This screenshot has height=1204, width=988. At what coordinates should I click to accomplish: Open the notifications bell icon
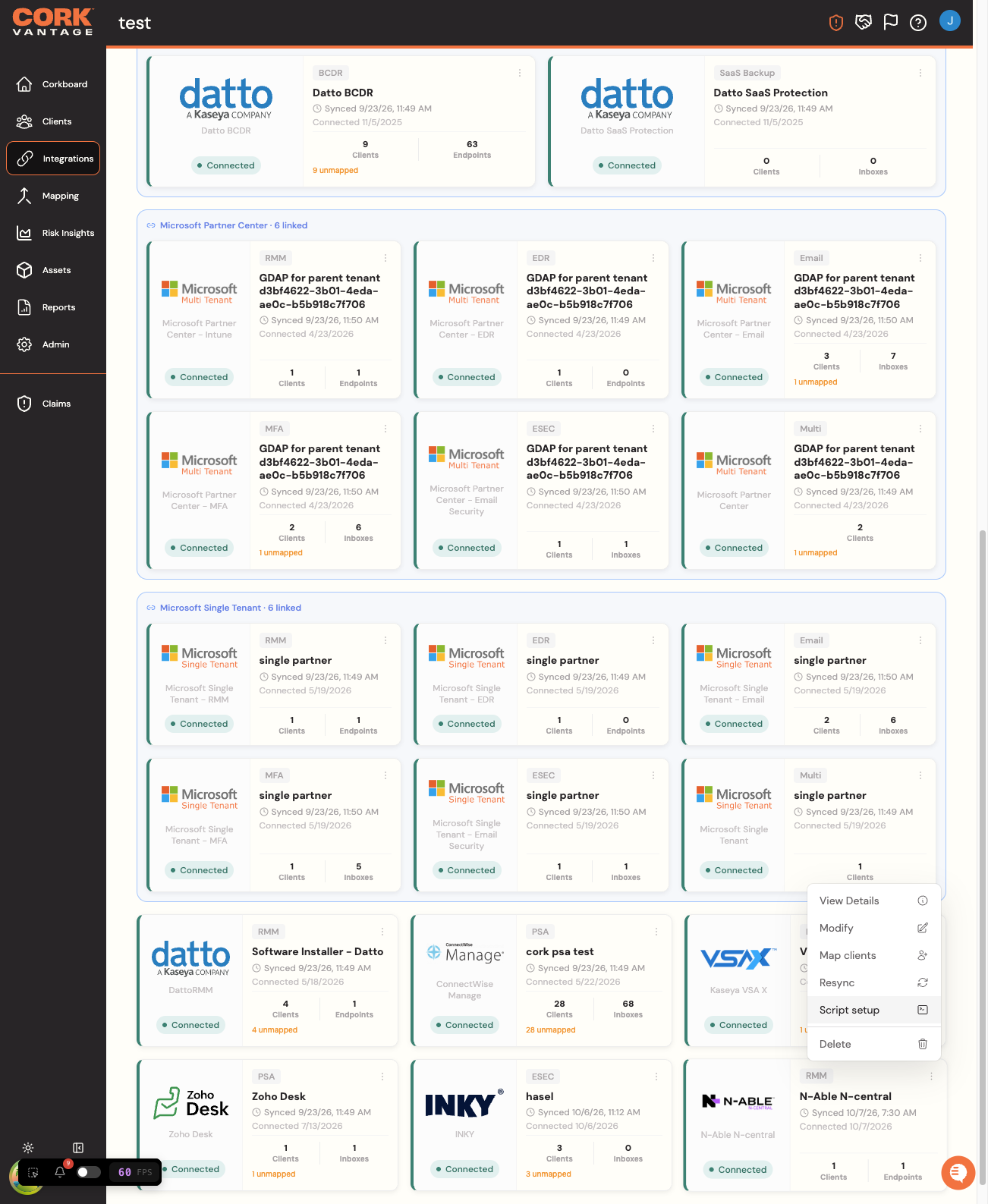60,1172
